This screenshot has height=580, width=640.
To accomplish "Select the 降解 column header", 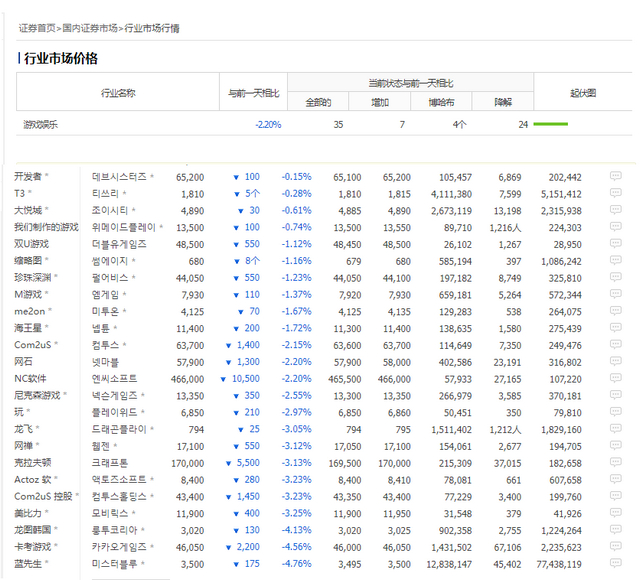I will click(x=503, y=102).
